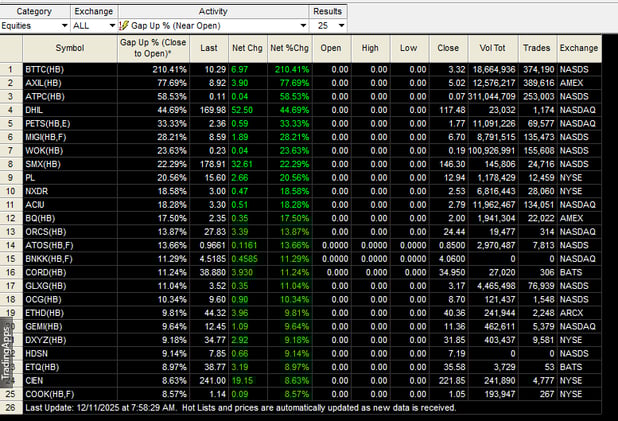The image size is (618, 421).
Task: Click the Vol Tot value 100,926,991
Action: tap(491, 151)
